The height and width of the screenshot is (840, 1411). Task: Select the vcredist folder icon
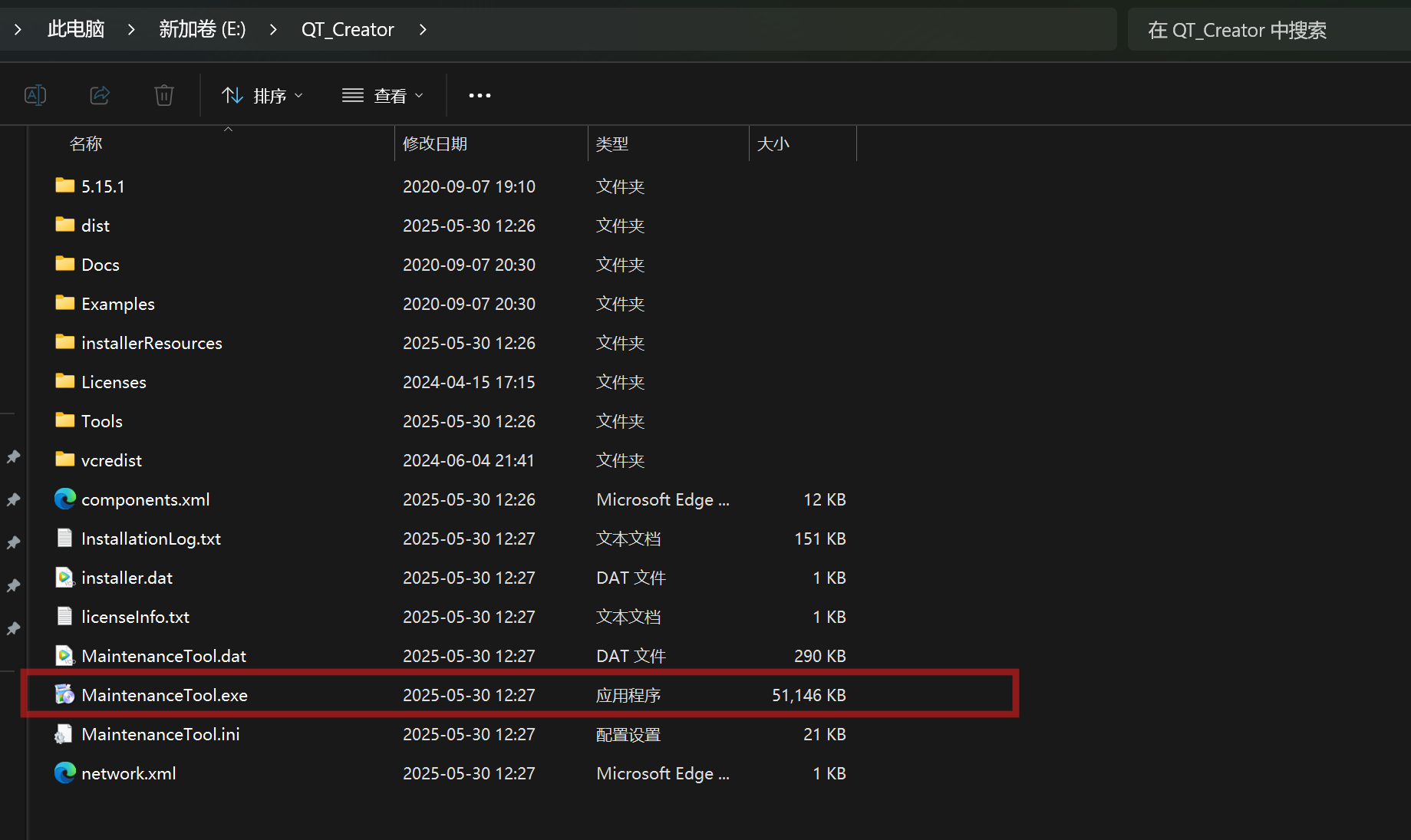click(65, 460)
